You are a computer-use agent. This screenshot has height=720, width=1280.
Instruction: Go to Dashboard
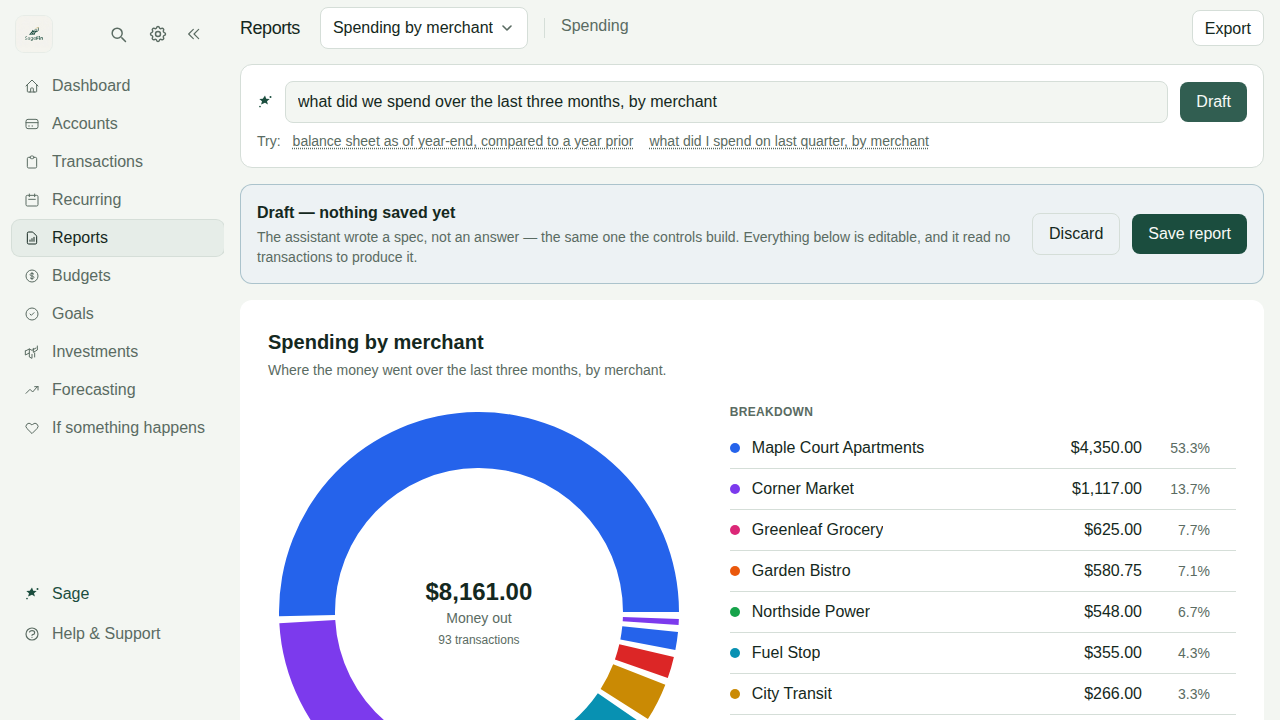118,86
